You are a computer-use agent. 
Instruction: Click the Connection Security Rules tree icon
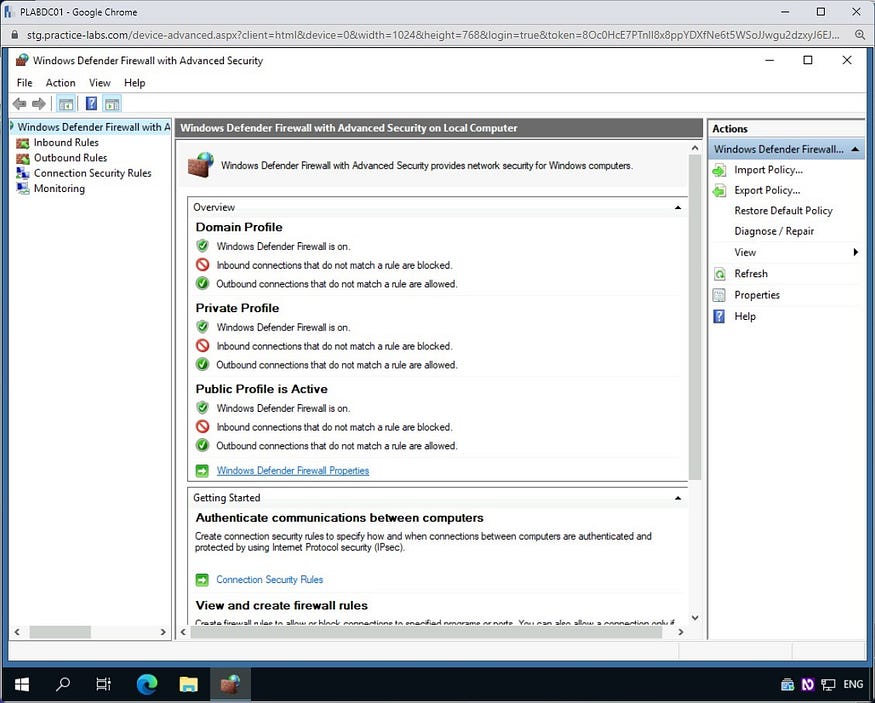(23, 174)
